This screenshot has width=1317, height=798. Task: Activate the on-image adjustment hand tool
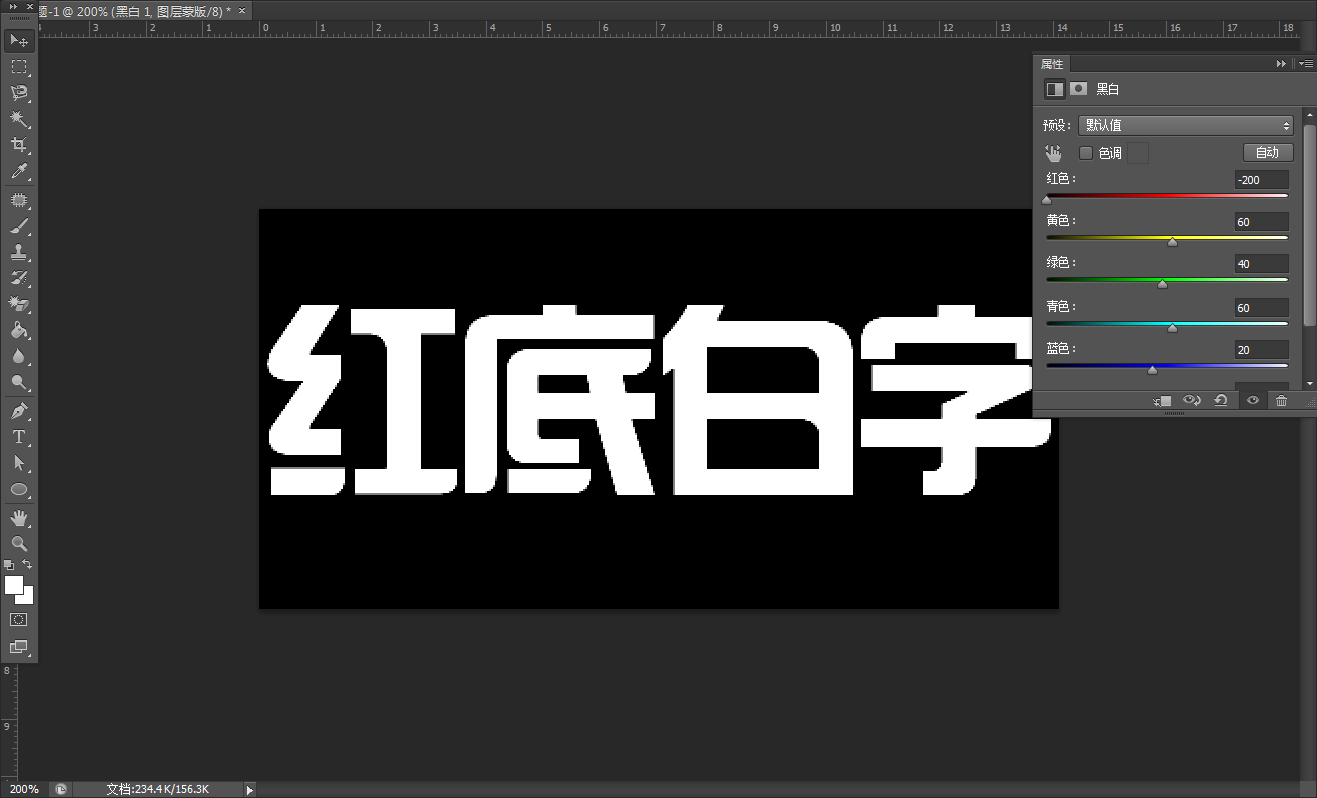tap(1053, 153)
